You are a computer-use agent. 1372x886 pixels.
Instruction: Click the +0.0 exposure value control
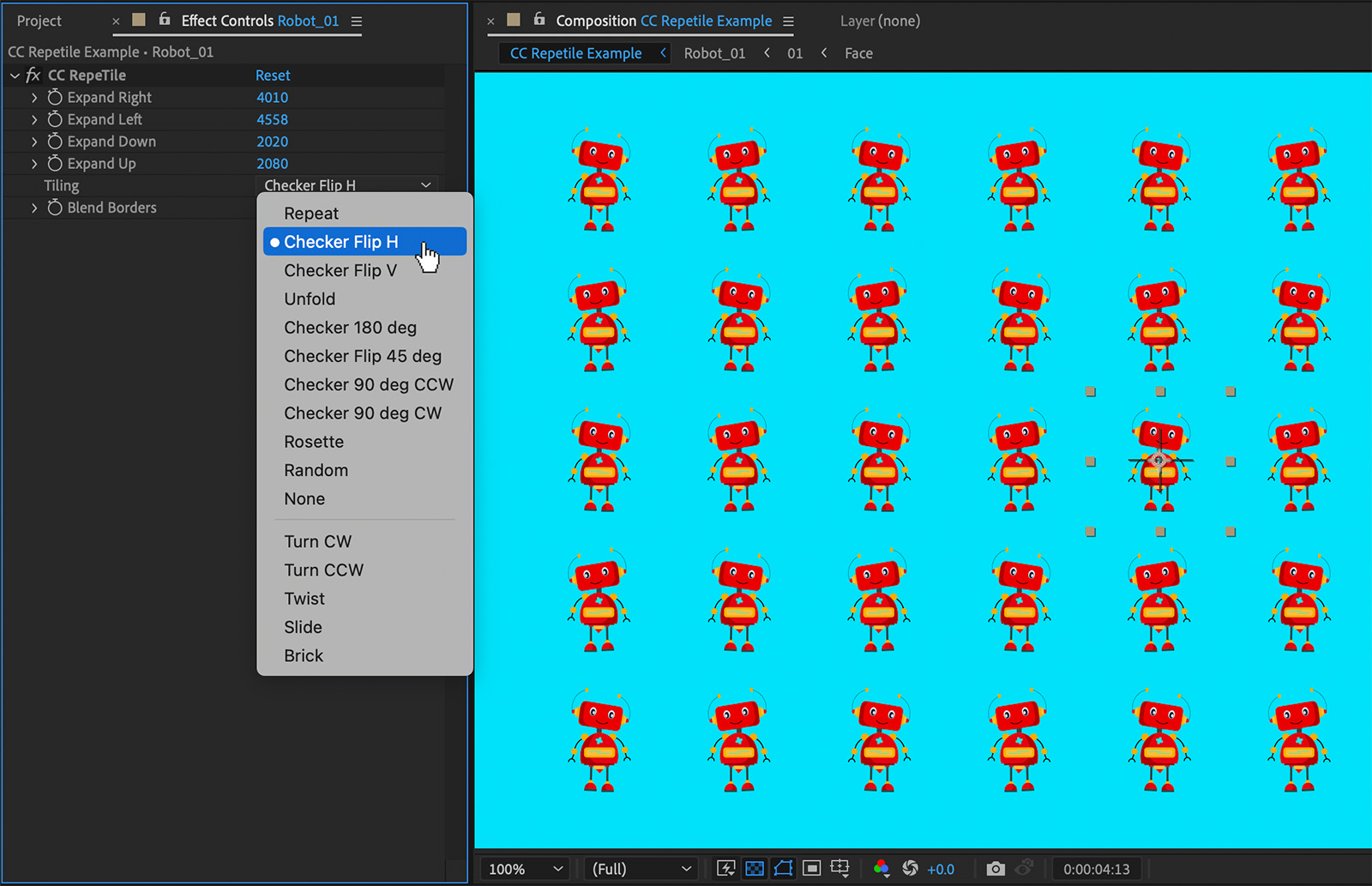[x=941, y=868]
